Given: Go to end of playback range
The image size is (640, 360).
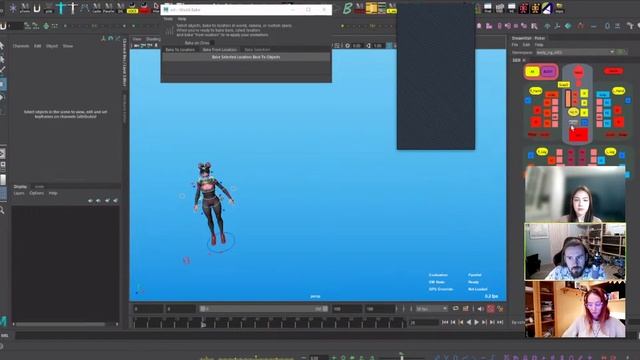Looking at the screenshot, I should (x=500, y=322).
